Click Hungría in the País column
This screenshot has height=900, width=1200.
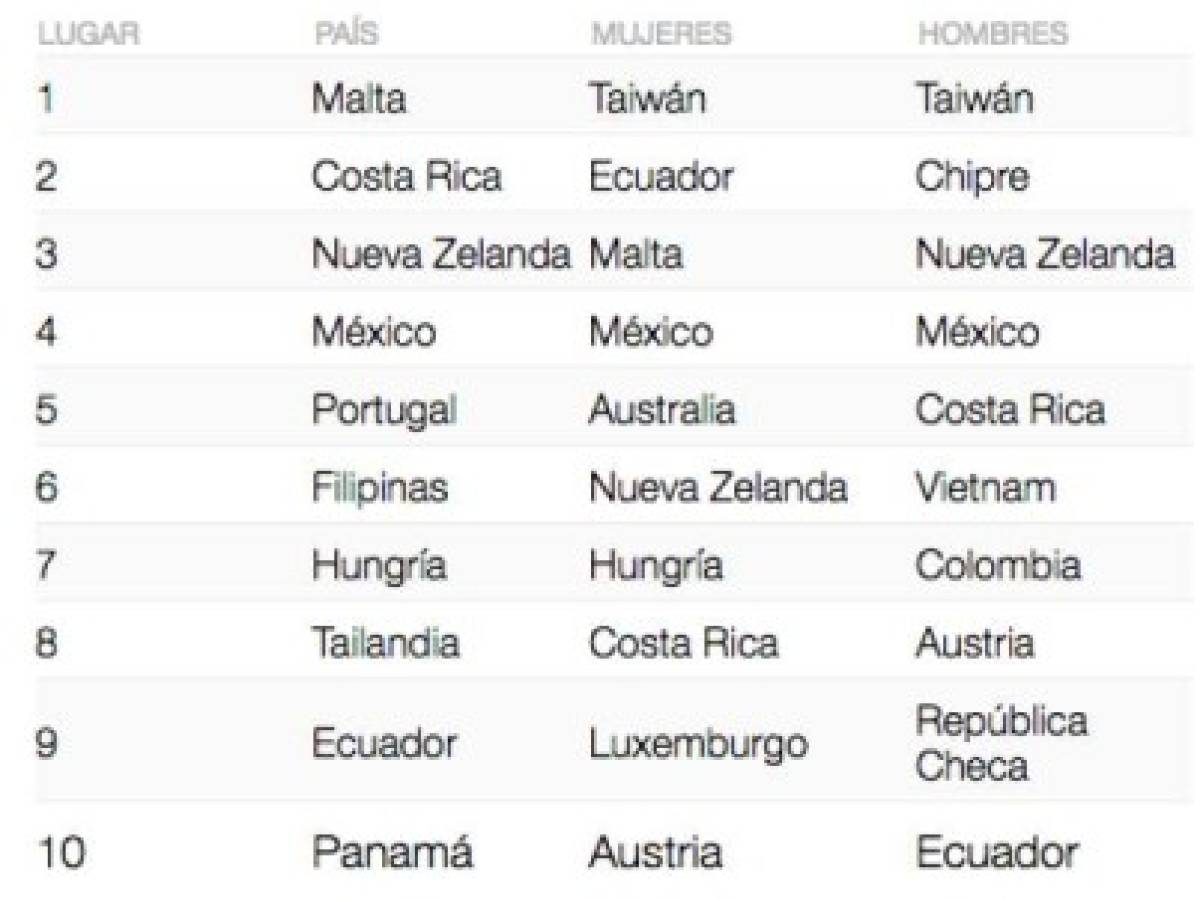point(379,566)
